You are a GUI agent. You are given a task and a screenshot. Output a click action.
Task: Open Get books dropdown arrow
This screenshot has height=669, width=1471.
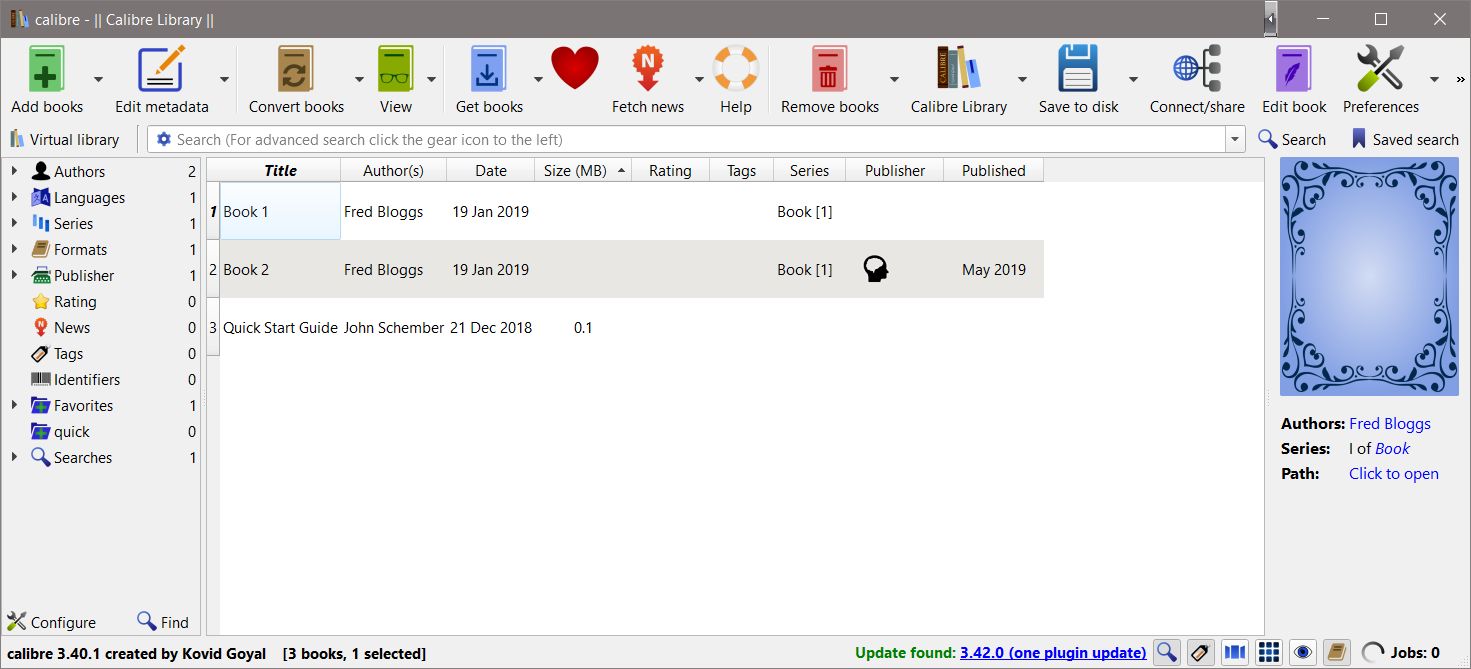tap(538, 80)
